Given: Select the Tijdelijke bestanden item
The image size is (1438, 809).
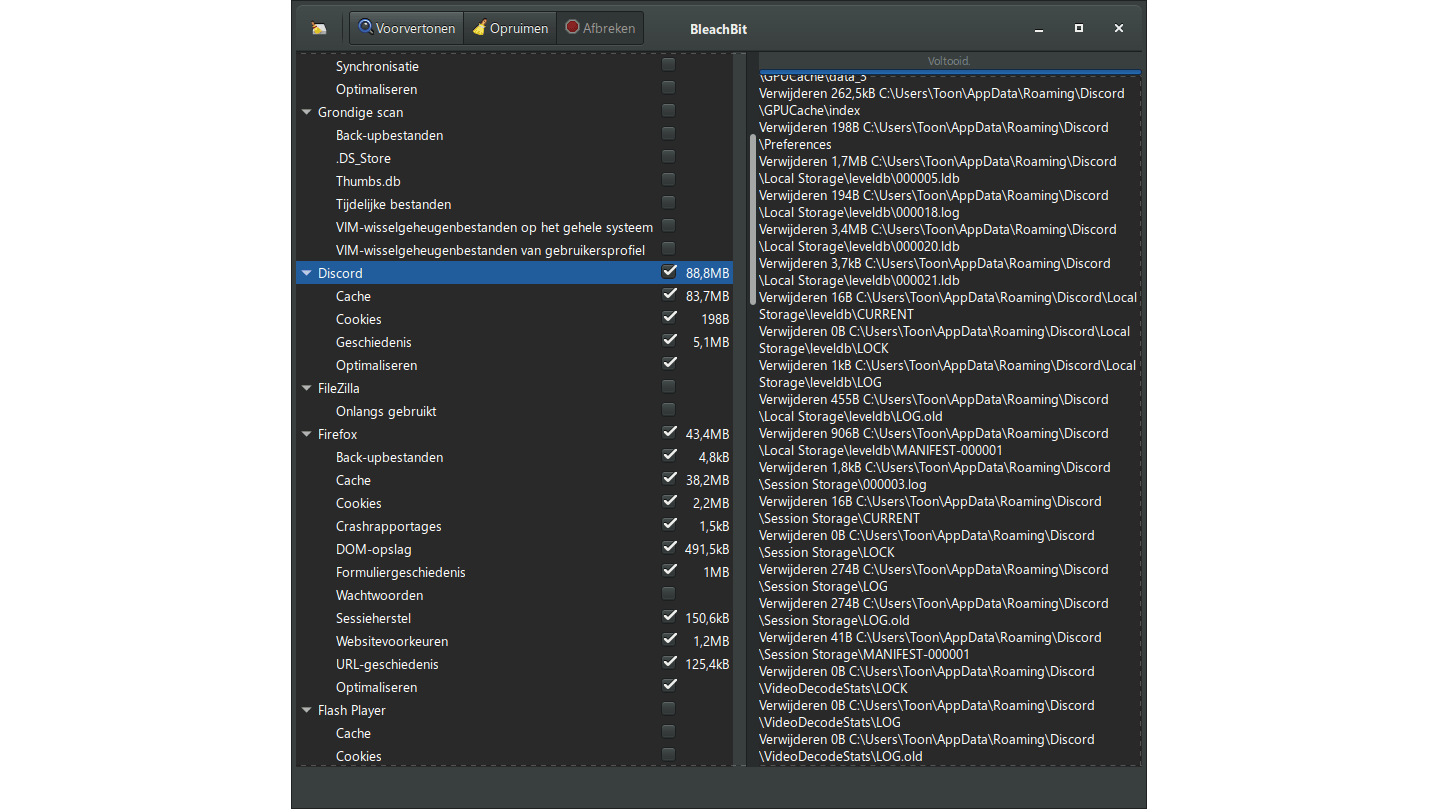Looking at the screenshot, I should [393, 204].
